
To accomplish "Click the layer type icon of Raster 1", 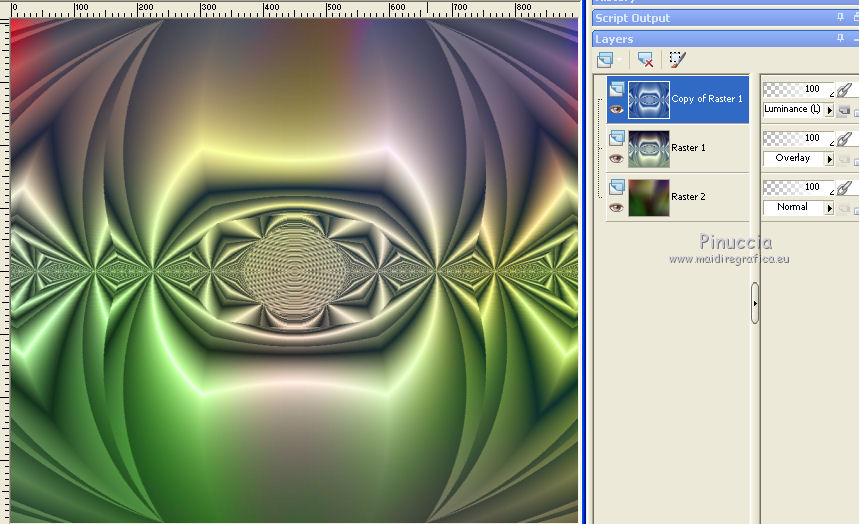I will (x=617, y=138).
